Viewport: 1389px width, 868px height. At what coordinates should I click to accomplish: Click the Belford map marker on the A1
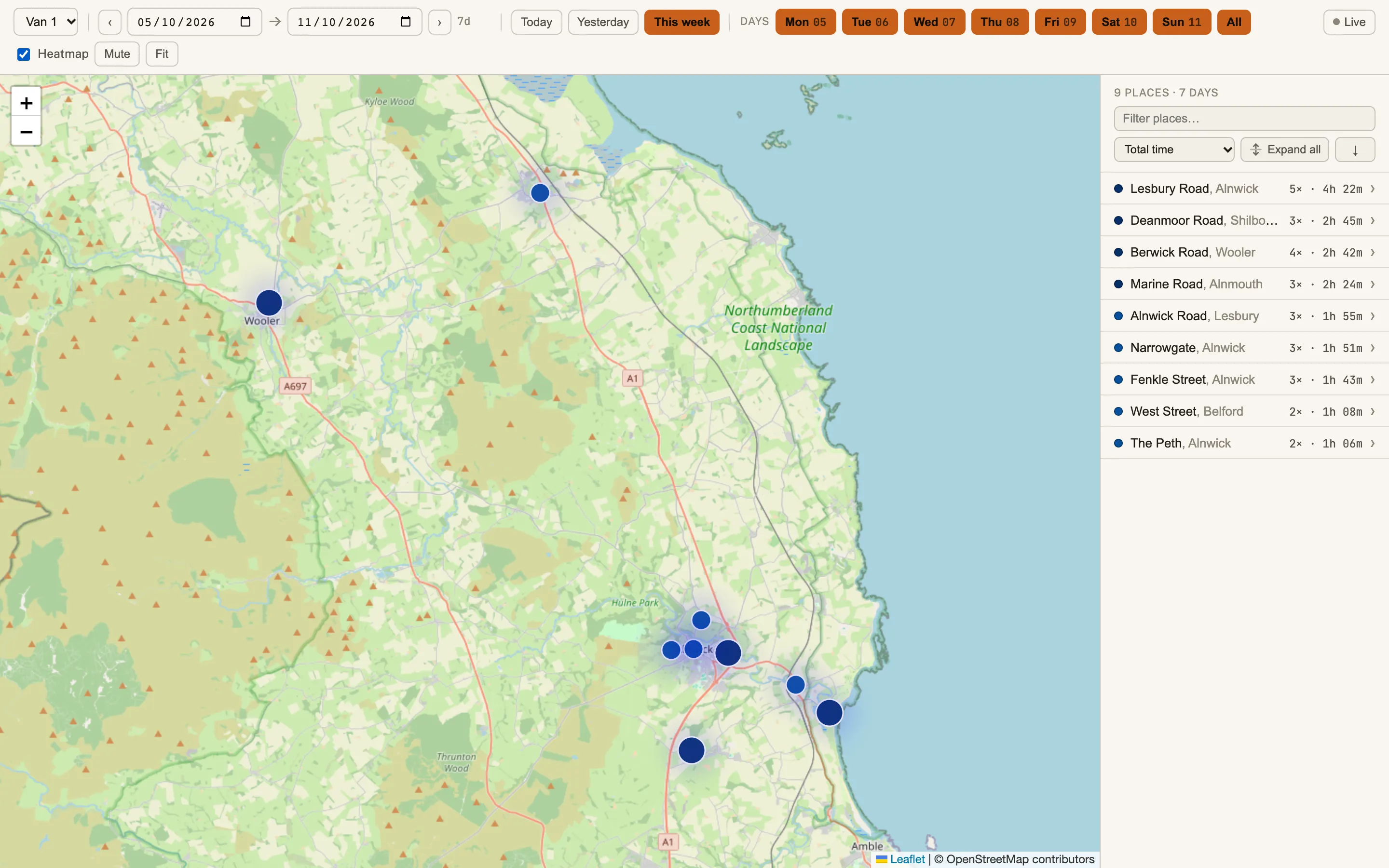coord(540,193)
